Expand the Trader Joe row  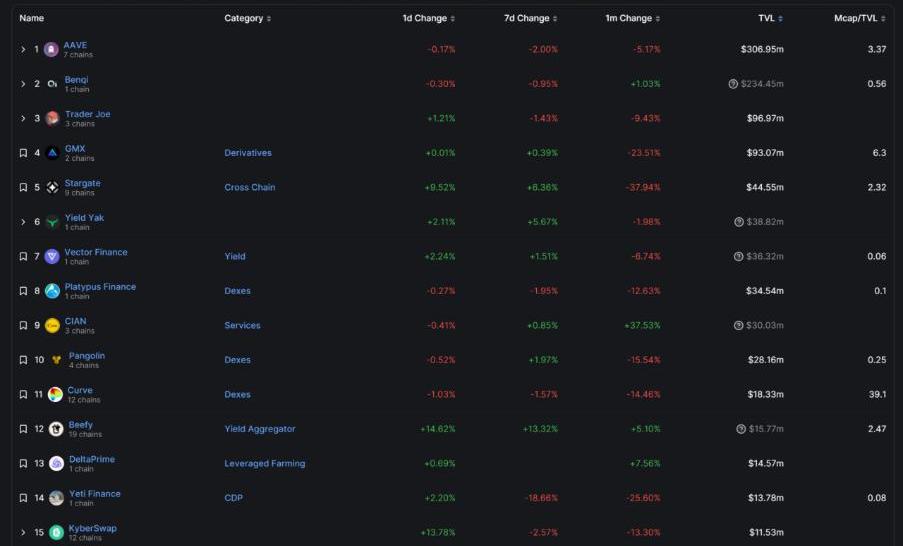pos(23,118)
